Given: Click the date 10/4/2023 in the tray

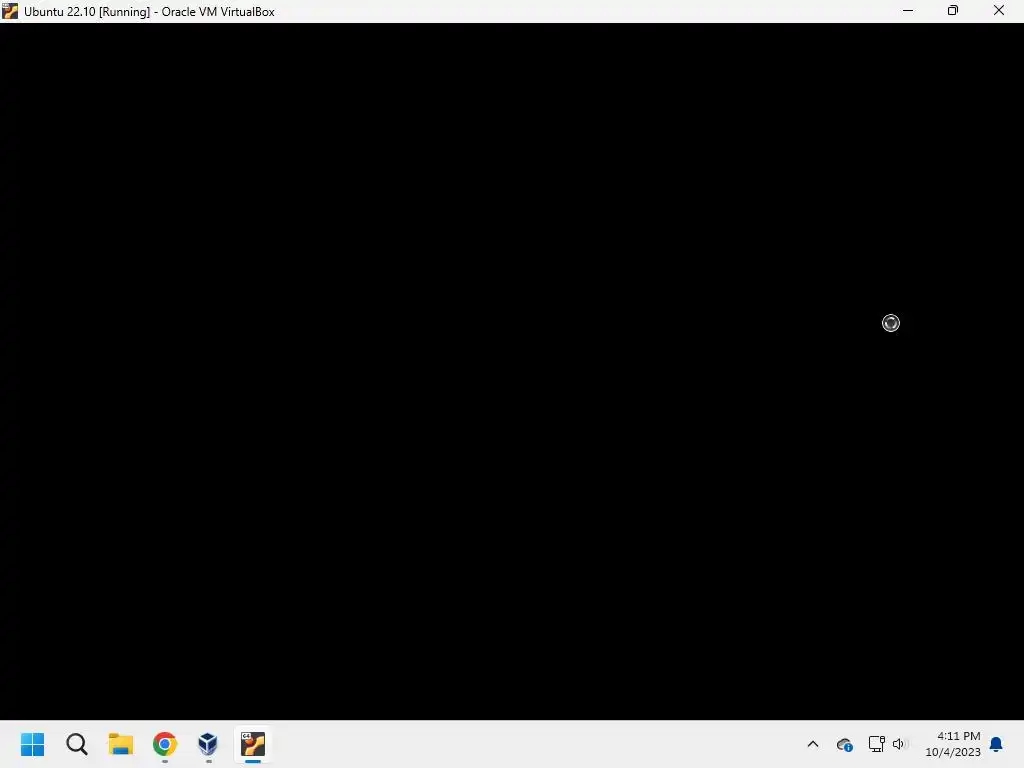Looking at the screenshot, I should [x=953, y=752].
